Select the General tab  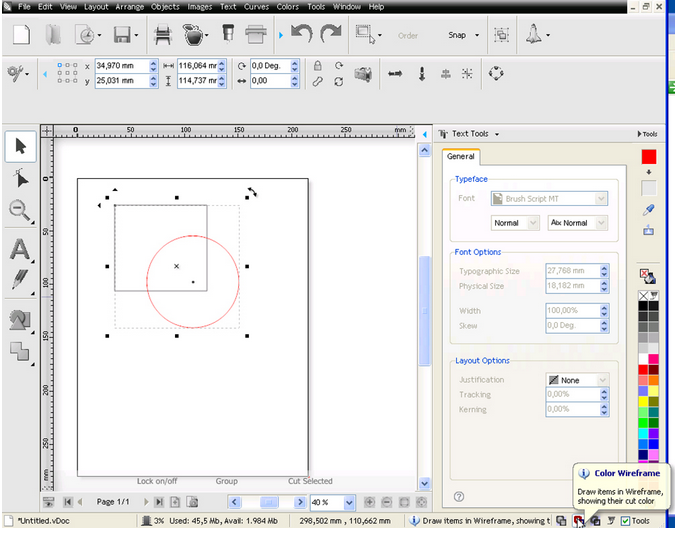tap(461, 157)
